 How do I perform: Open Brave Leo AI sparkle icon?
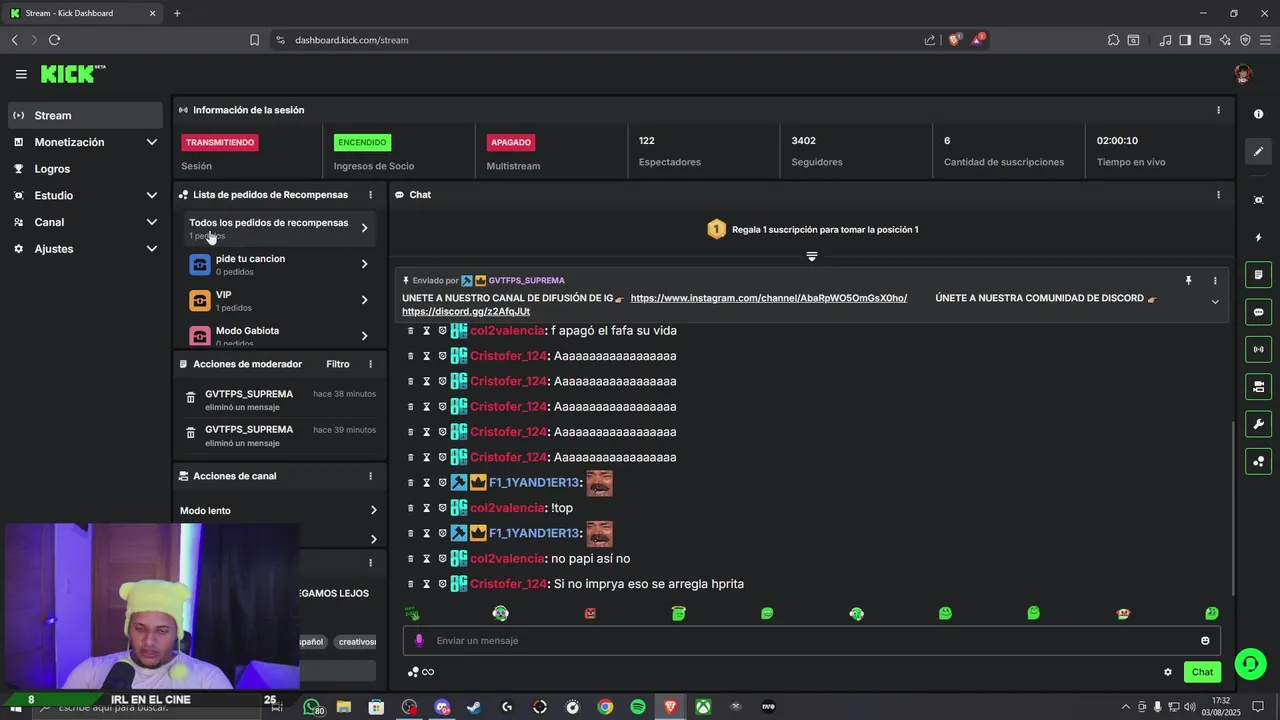click(1225, 40)
